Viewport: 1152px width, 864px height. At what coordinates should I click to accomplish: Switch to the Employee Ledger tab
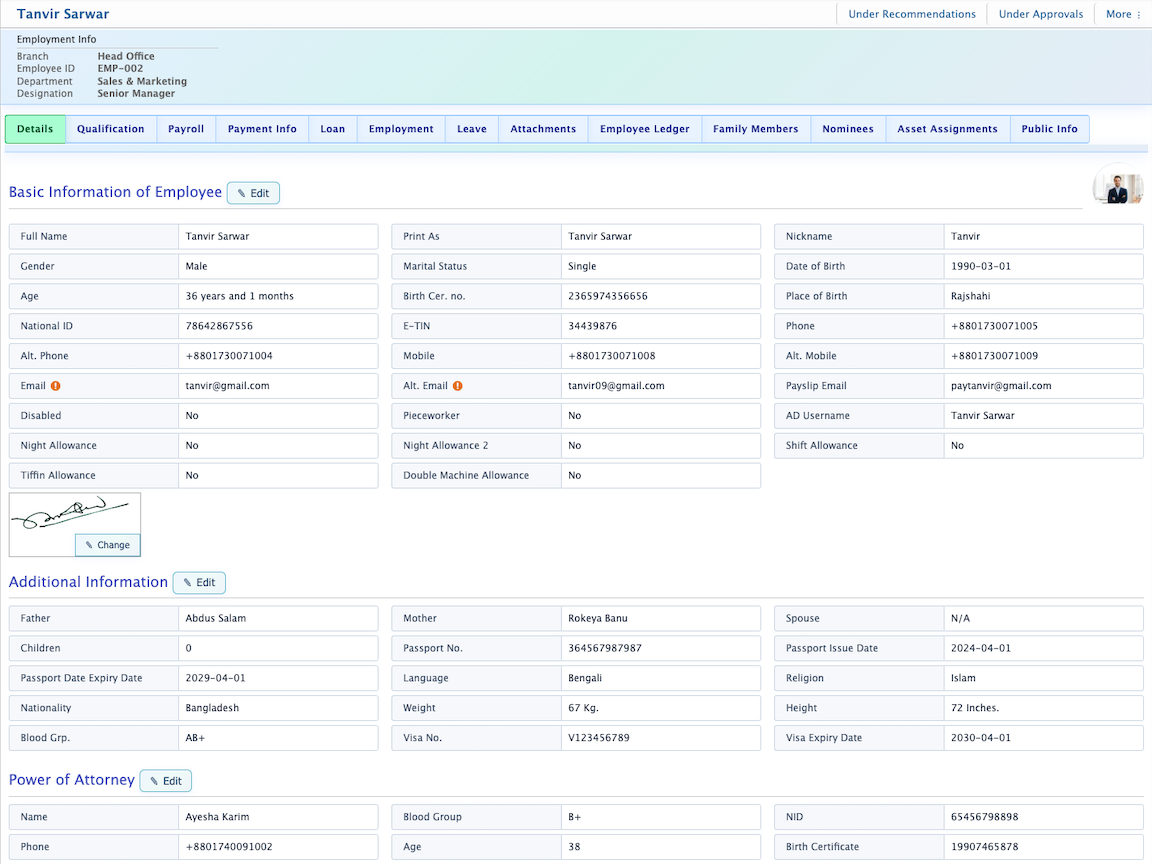[x=644, y=128]
